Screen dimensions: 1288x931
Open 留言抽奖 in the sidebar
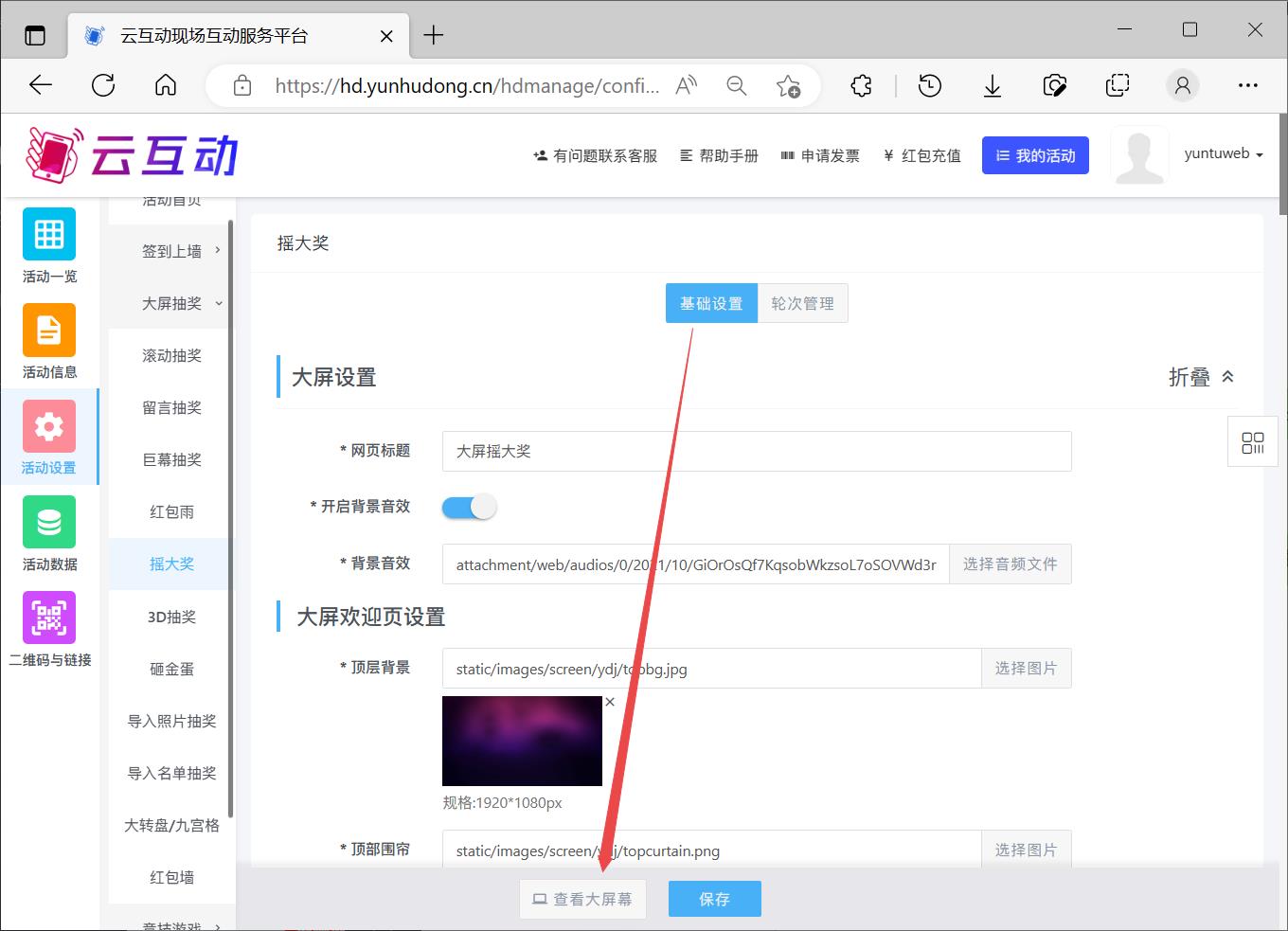pyautogui.click(x=171, y=407)
